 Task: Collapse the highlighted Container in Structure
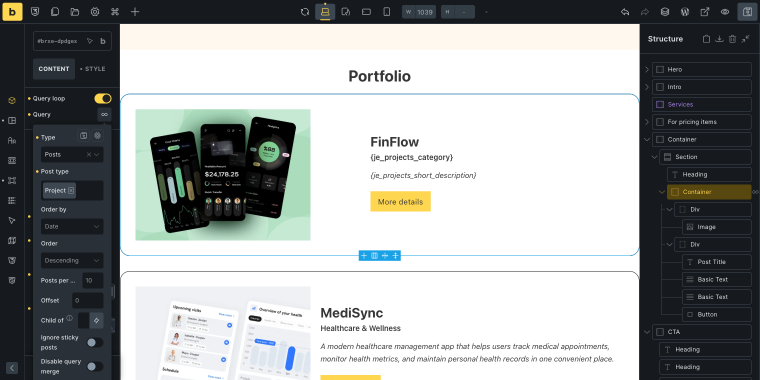point(662,192)
